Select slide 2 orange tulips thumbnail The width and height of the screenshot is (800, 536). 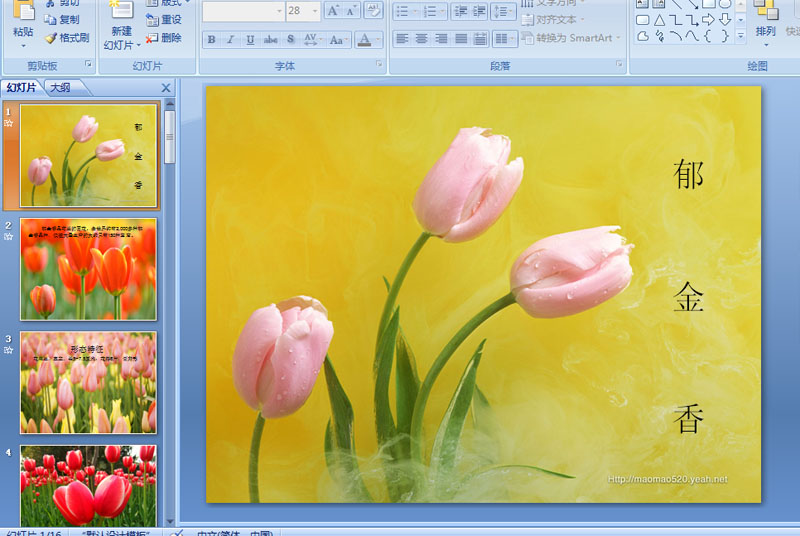click(88, 269)
